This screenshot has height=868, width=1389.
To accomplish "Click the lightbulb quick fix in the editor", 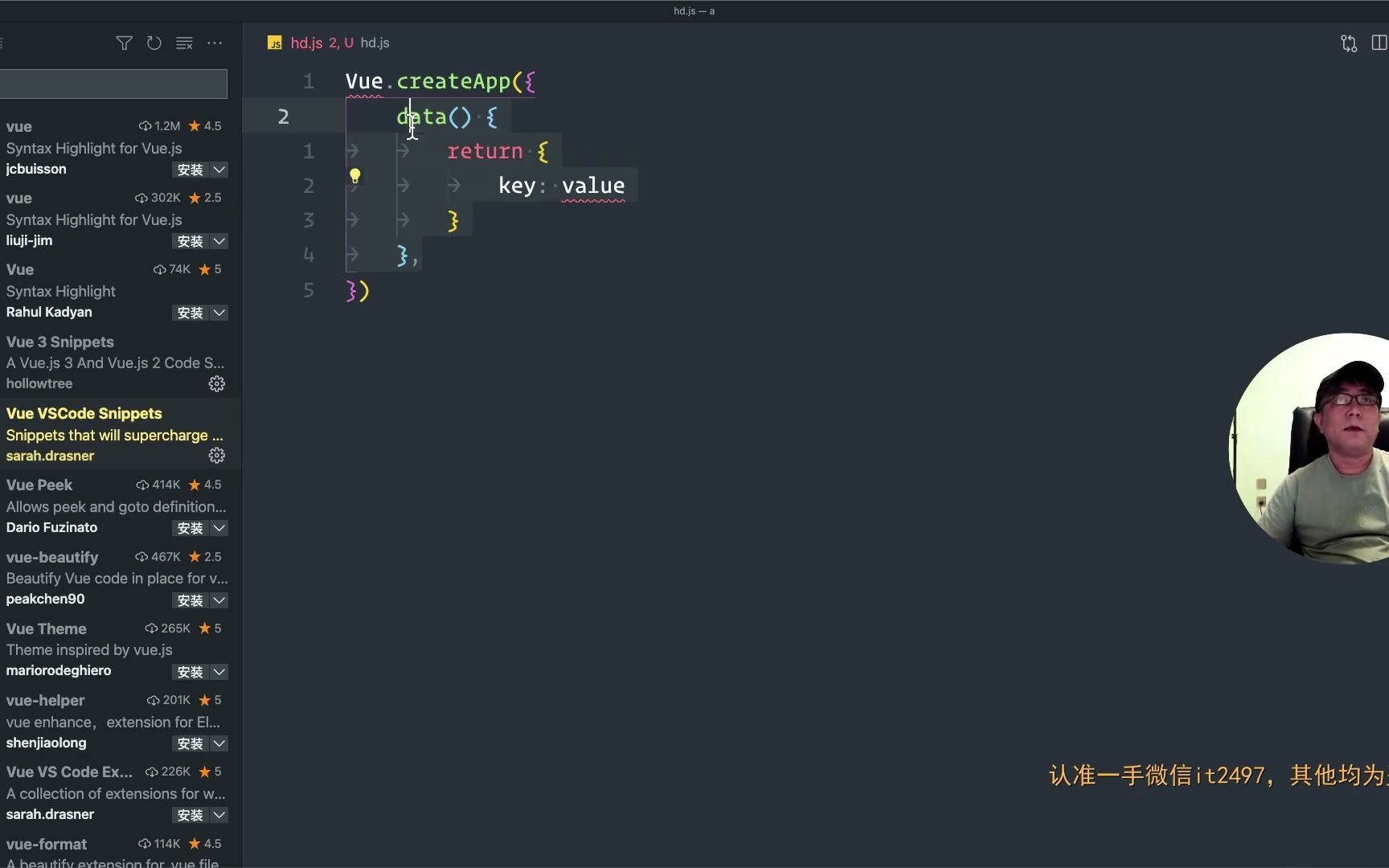I will (355, 174).
